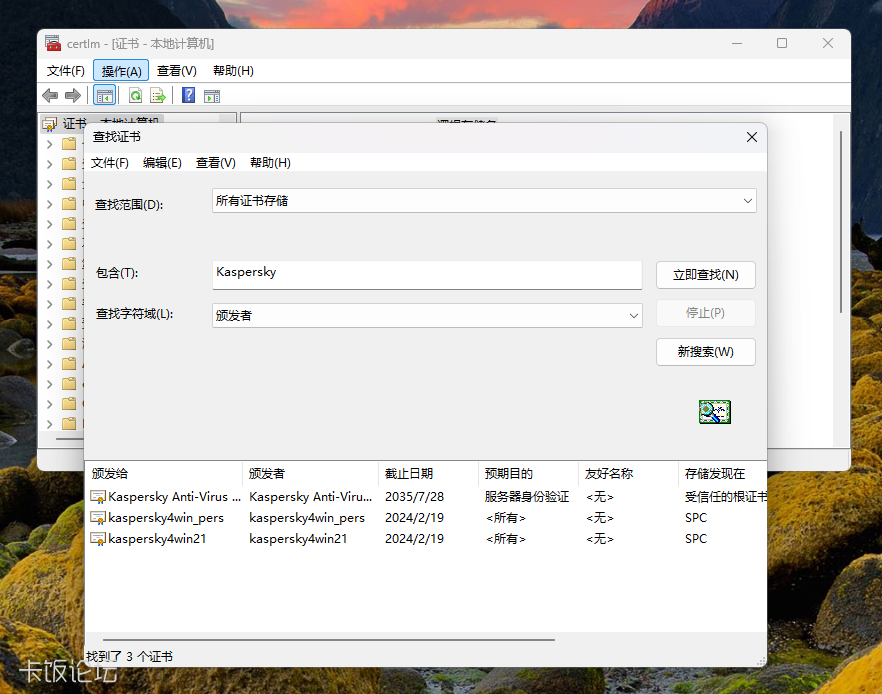Click the certlm window vertical scrollbar
Image resolution: width=882 pixels, height=694 pixels.
point(841,222)
